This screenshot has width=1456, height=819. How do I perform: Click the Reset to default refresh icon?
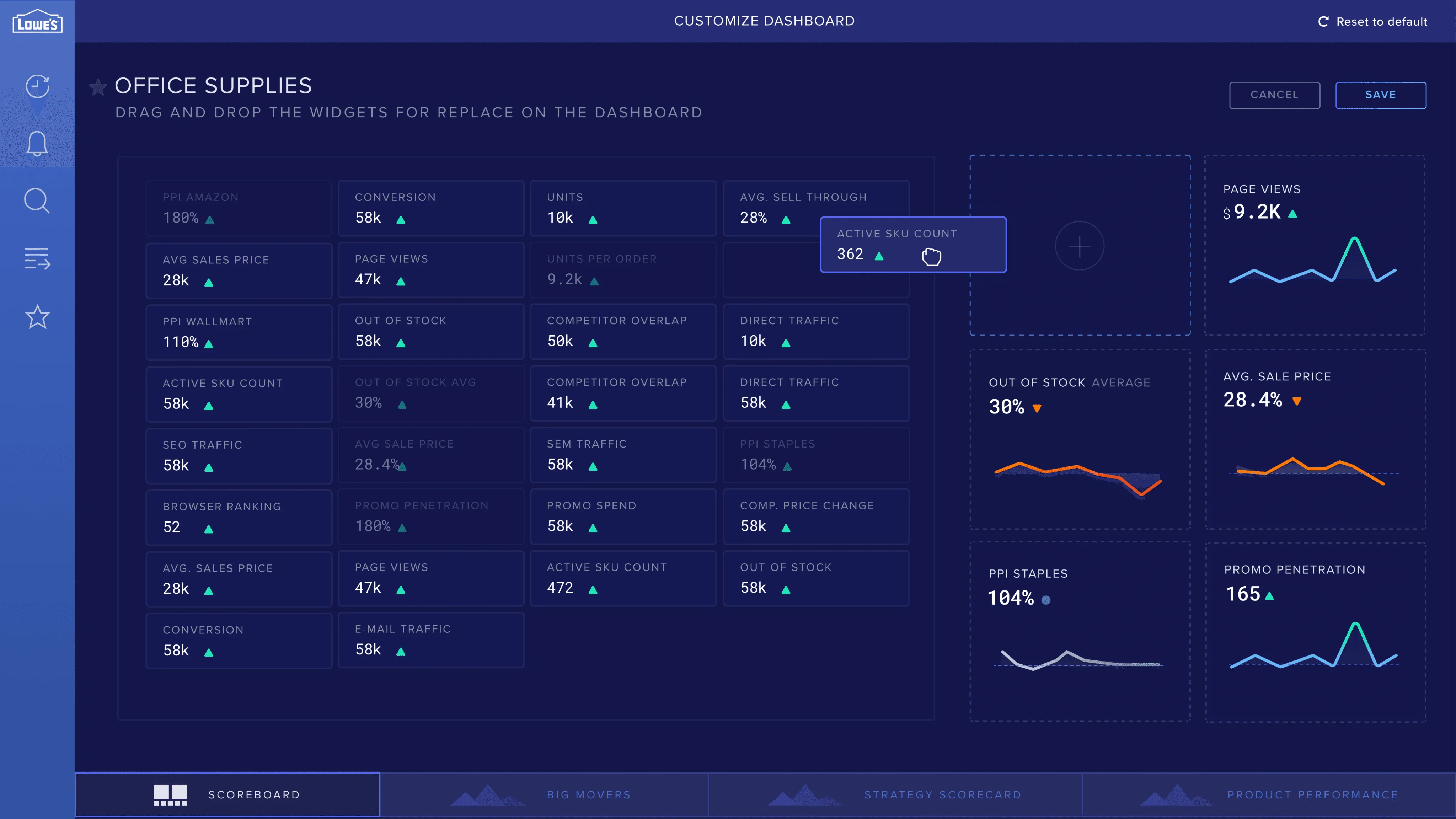(1323, 21)
